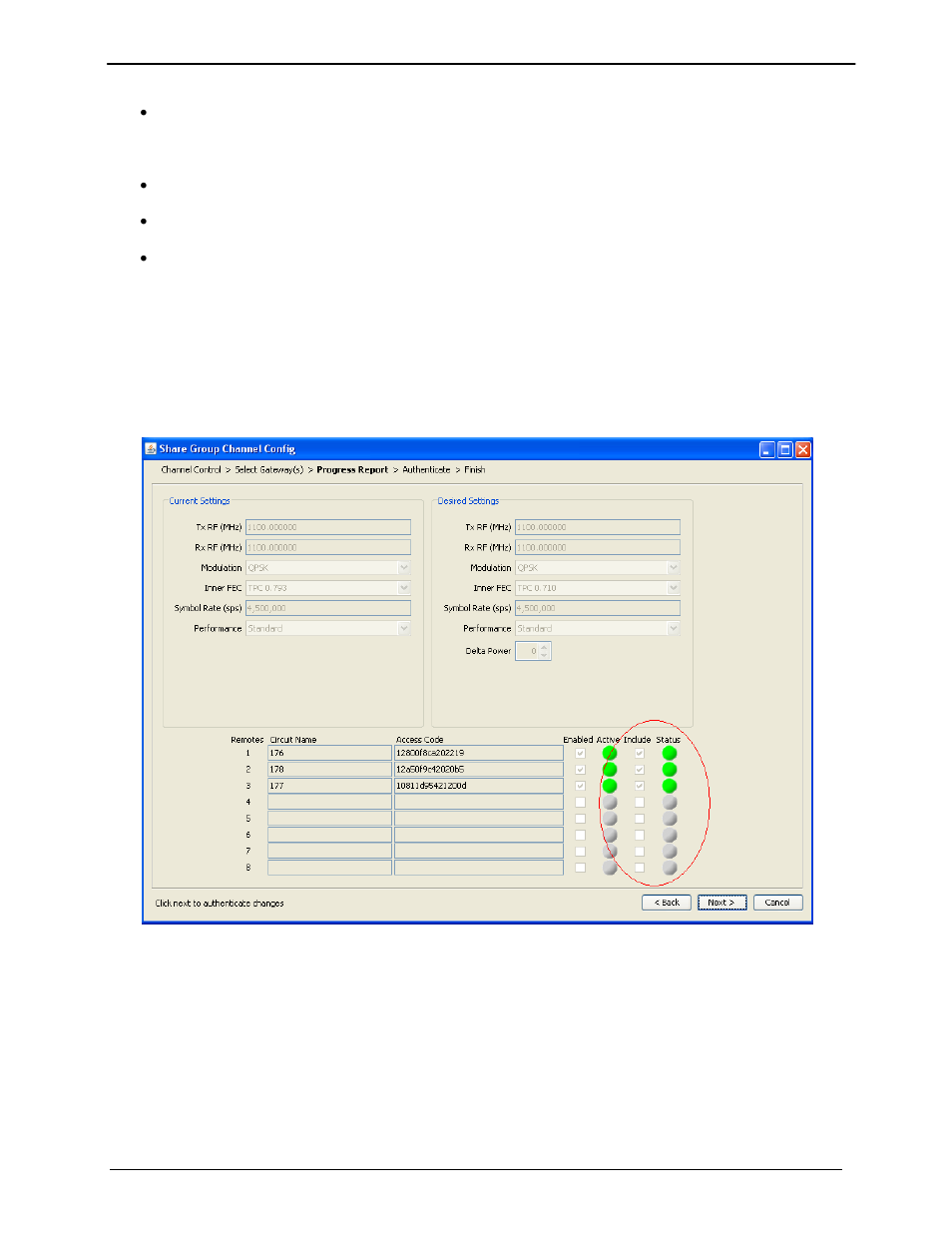Click the grey Status light for remote 4
This screenshot has height=1233, width=952.
point(670,803)
